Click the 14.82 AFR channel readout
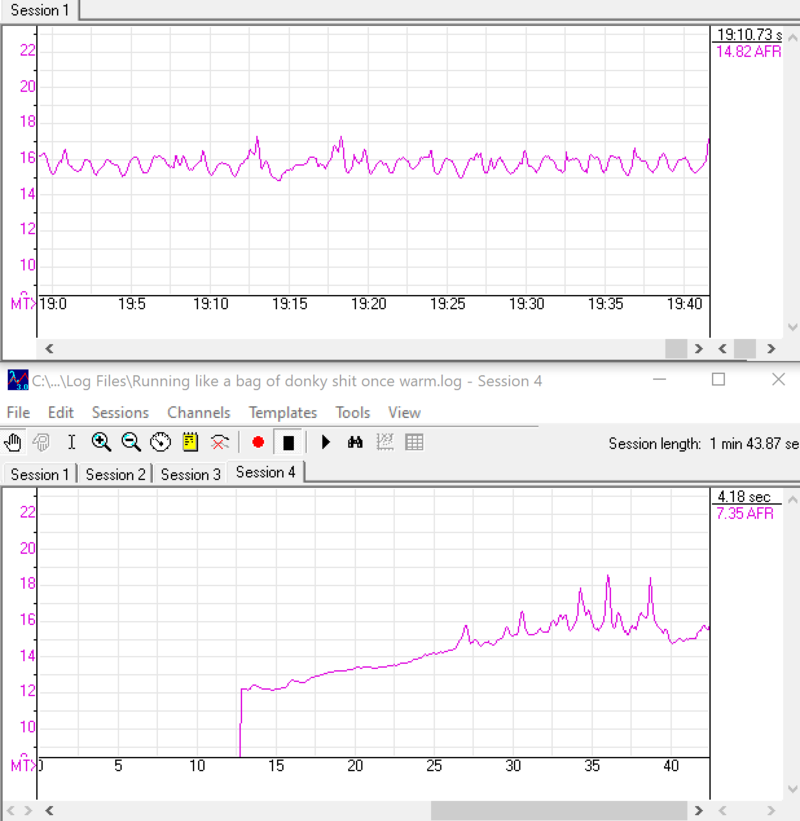This screenshot has height=821, width=800. click(x=748, y=52)
